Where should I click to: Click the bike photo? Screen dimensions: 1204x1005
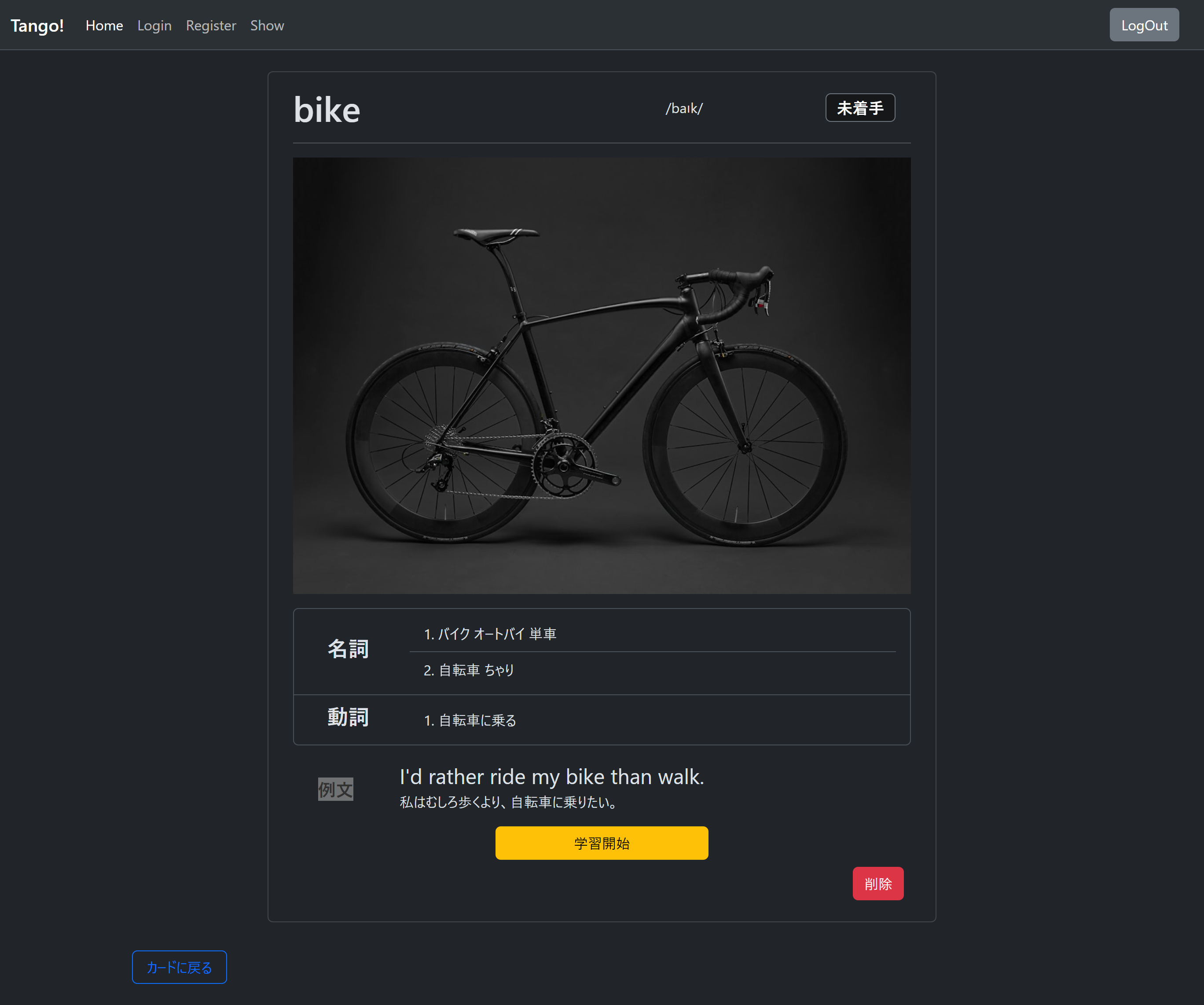coord(602,375)
